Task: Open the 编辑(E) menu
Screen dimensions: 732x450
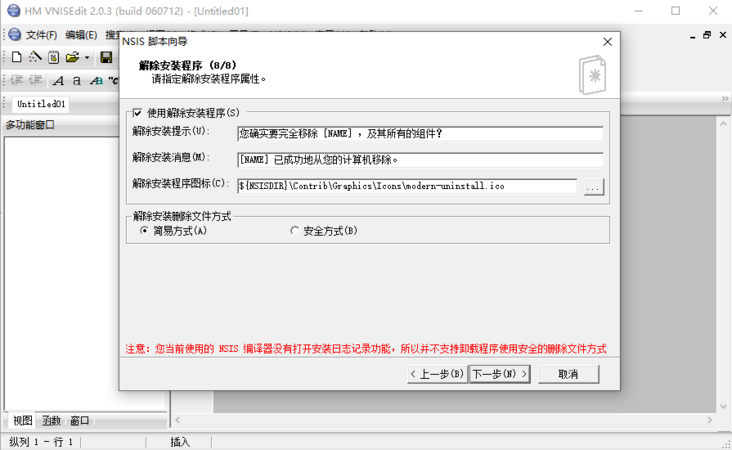Action: (81, 35)
